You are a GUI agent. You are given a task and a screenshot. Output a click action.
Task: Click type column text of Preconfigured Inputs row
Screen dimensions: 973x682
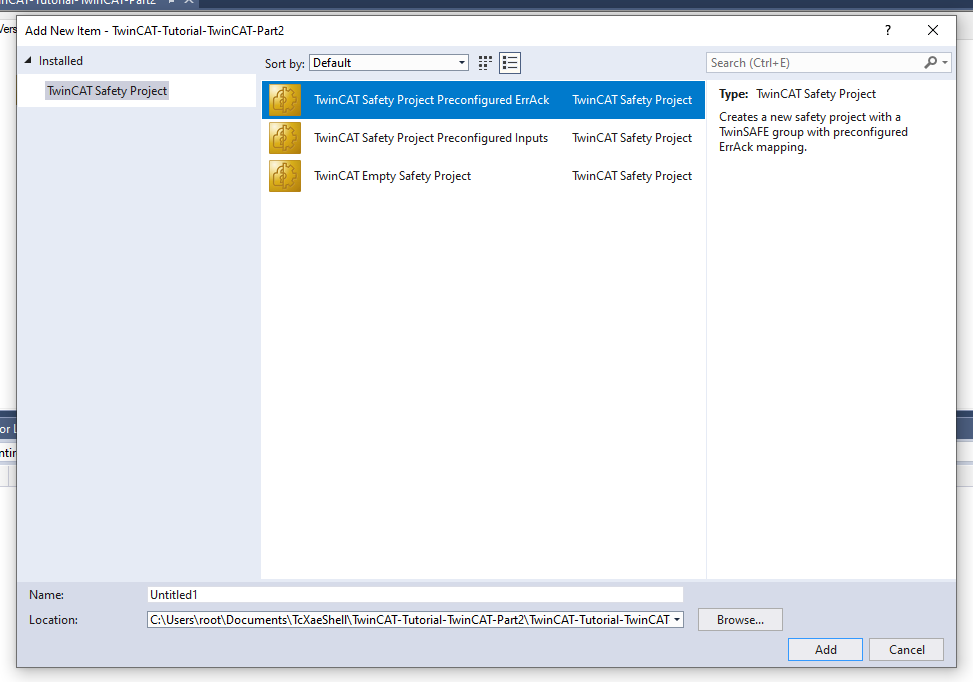point(632,138)
